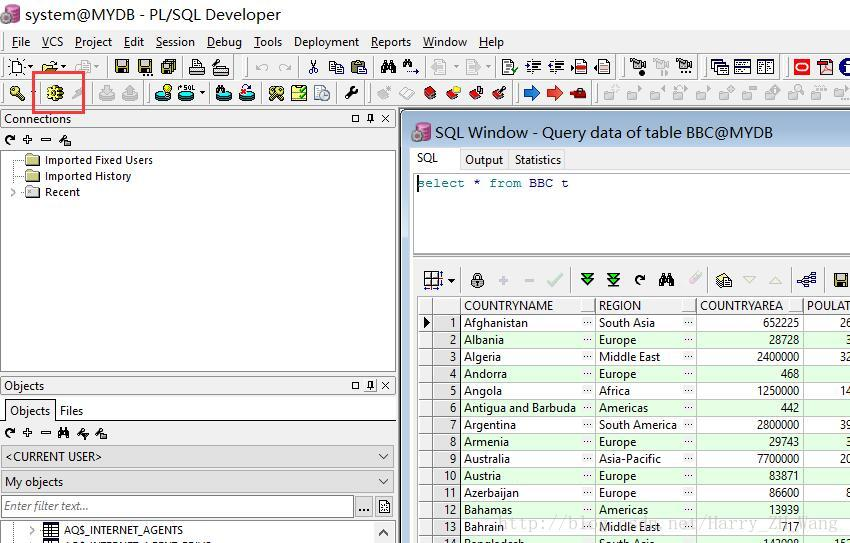The image size is (850, 543).
Task: Open the My objects dropdown
Action: [x=383, y=482]
